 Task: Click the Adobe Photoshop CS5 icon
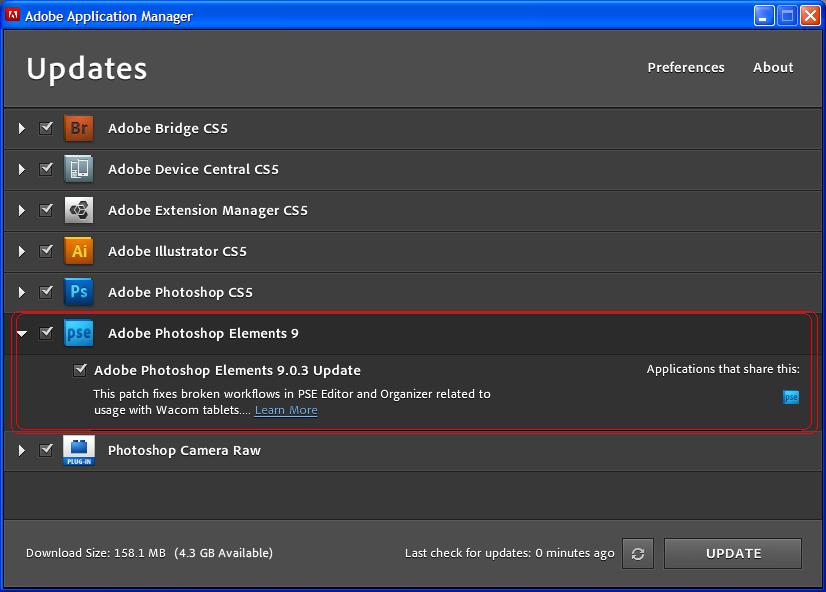tap(79, 292)
